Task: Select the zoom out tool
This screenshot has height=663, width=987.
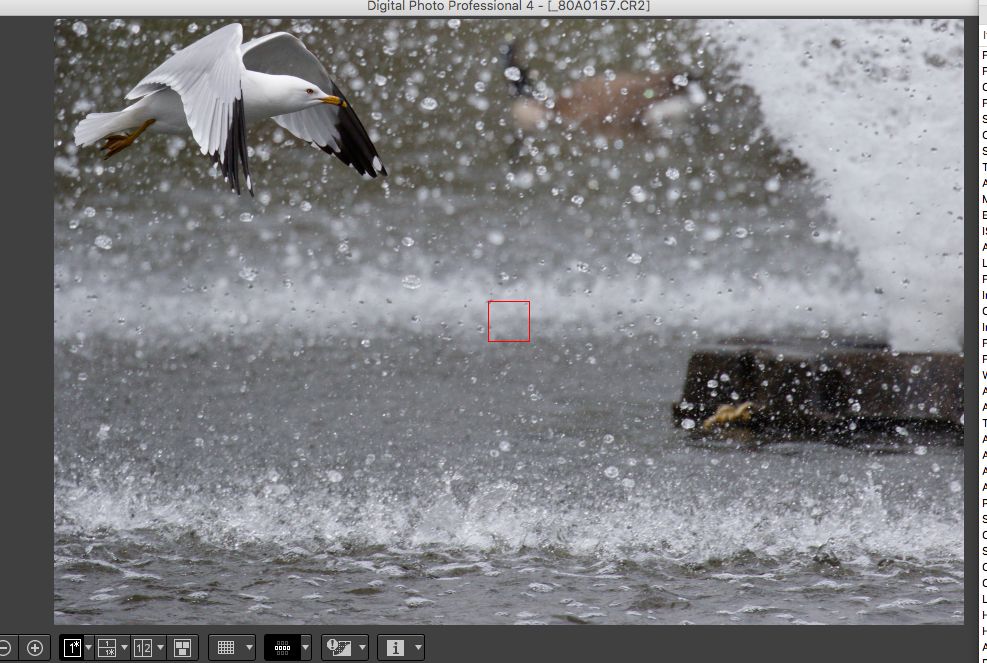Action: click(6, 647)
